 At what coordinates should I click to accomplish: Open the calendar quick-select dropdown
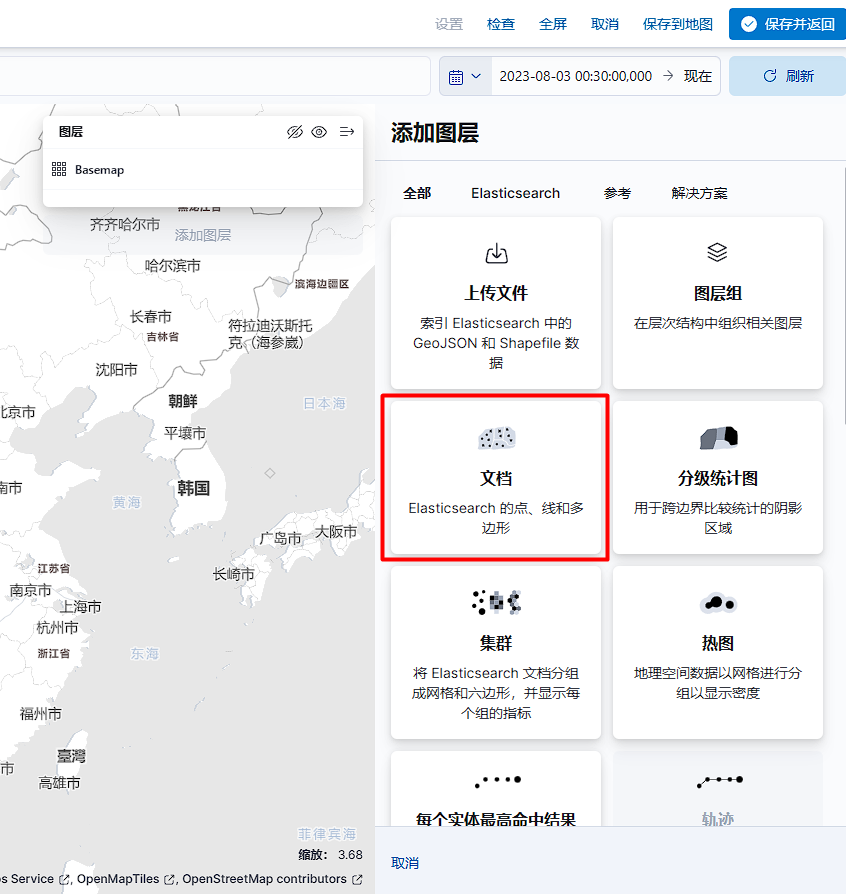[x=465, y=76]
